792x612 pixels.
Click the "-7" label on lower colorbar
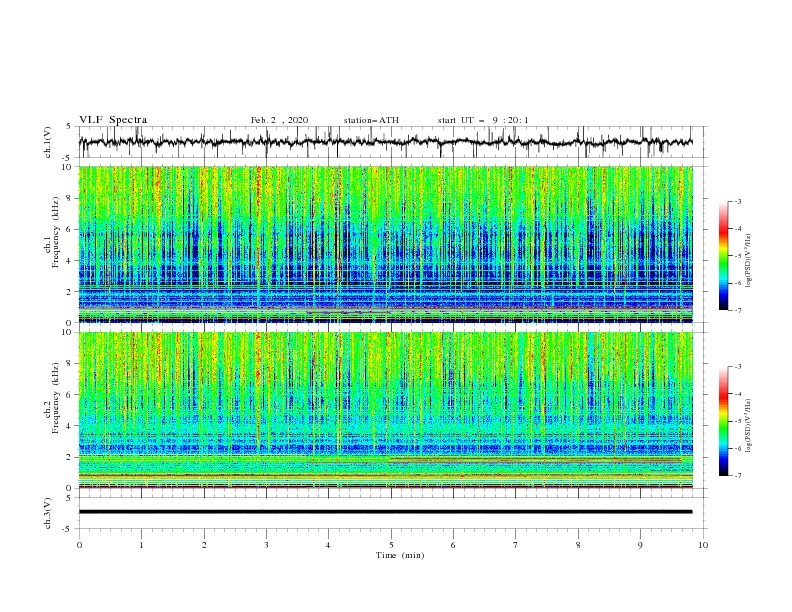pyautogui.click(x=737, y=476)
